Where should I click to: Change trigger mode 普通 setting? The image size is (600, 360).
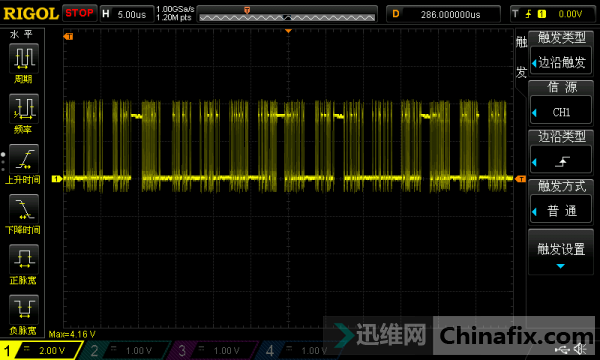561,210
